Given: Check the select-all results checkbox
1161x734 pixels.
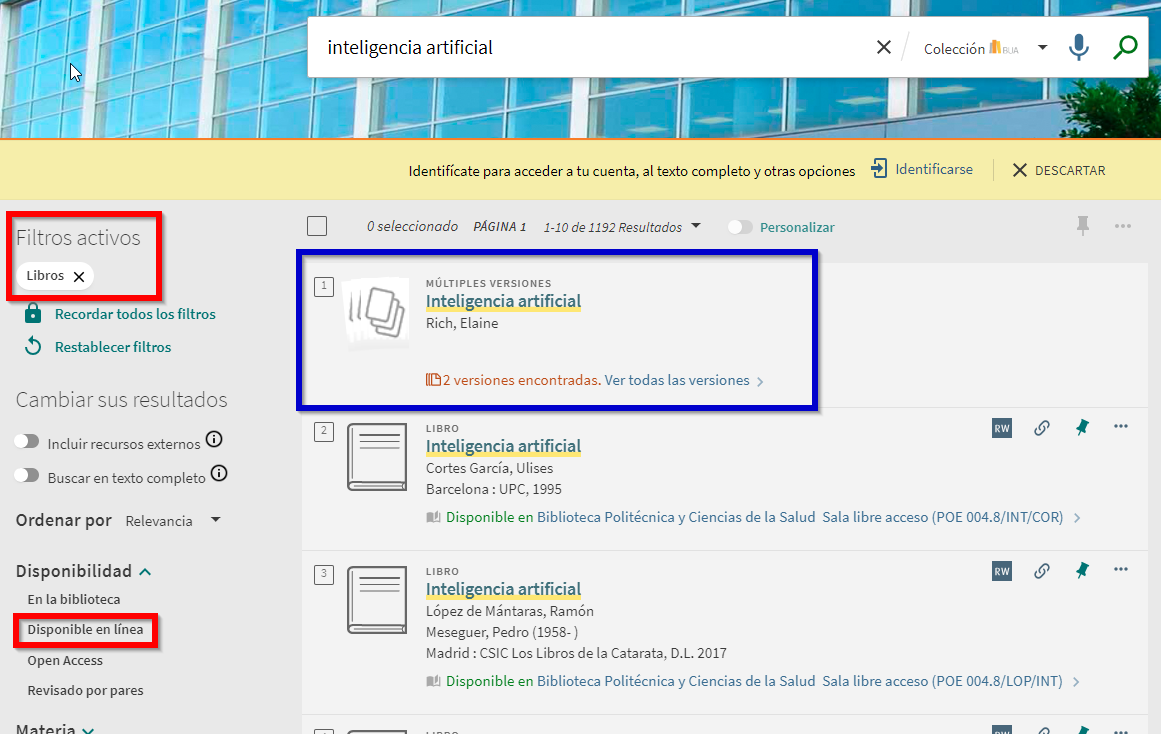Looking at the screenshot, I should (x=317, y=226).
